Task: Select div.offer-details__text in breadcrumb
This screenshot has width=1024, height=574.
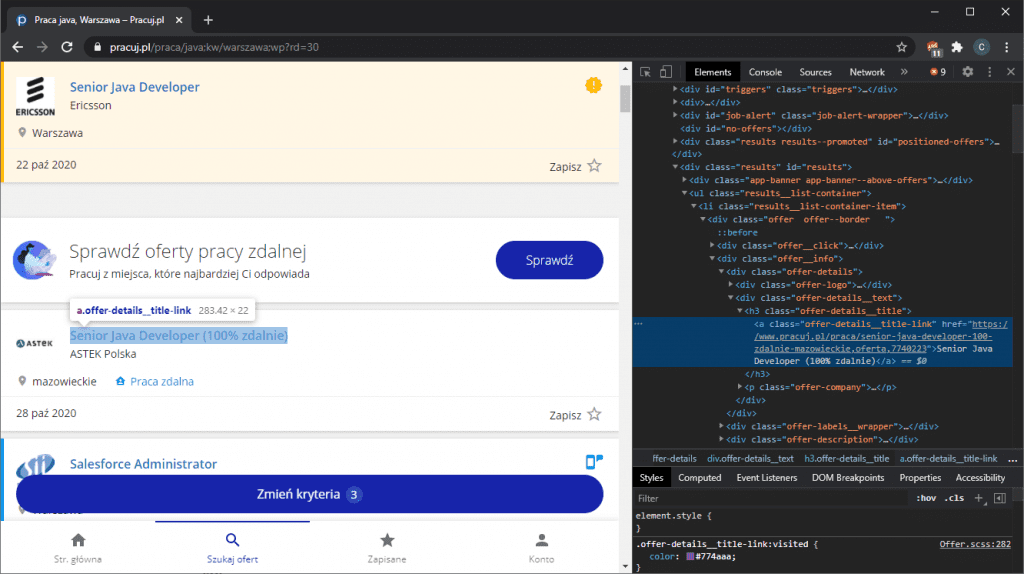Action: [750, 458]
